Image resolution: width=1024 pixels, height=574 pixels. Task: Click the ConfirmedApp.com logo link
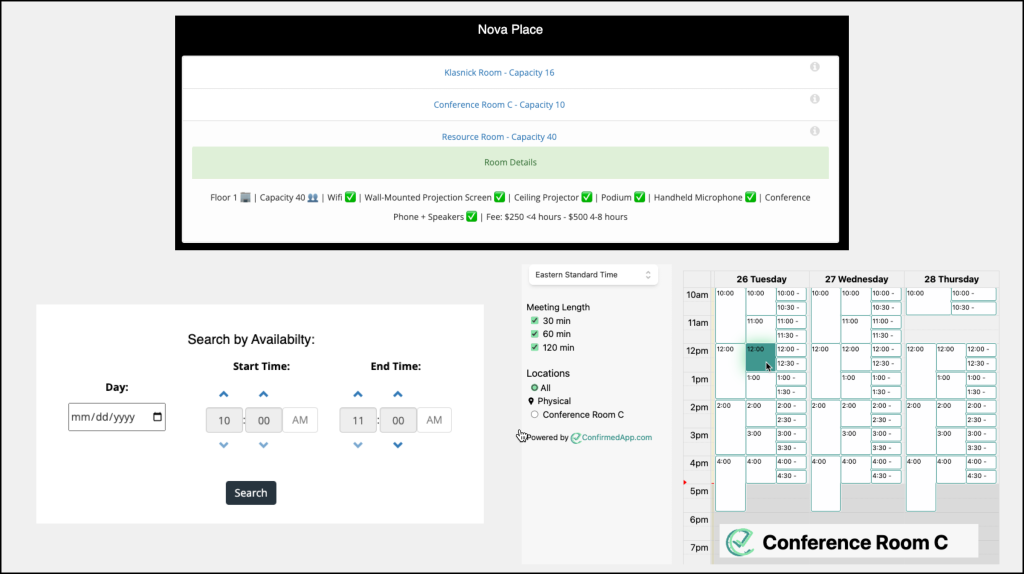click(x=611, y=437)
